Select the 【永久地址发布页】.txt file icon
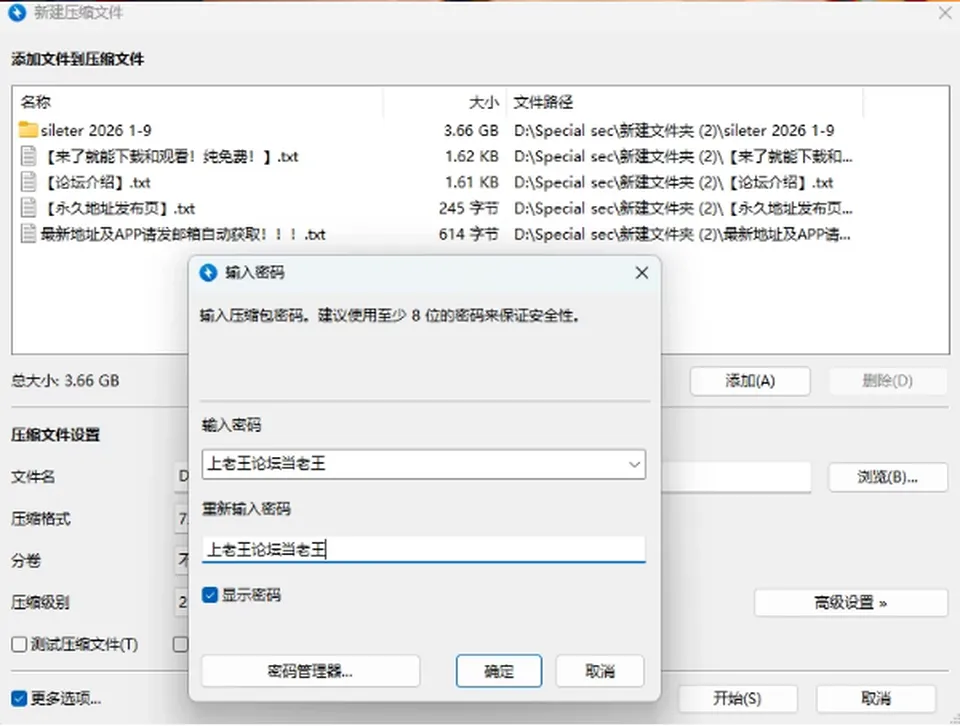The height and width of the screenshot is (726, 960). (x=28, y=208)
